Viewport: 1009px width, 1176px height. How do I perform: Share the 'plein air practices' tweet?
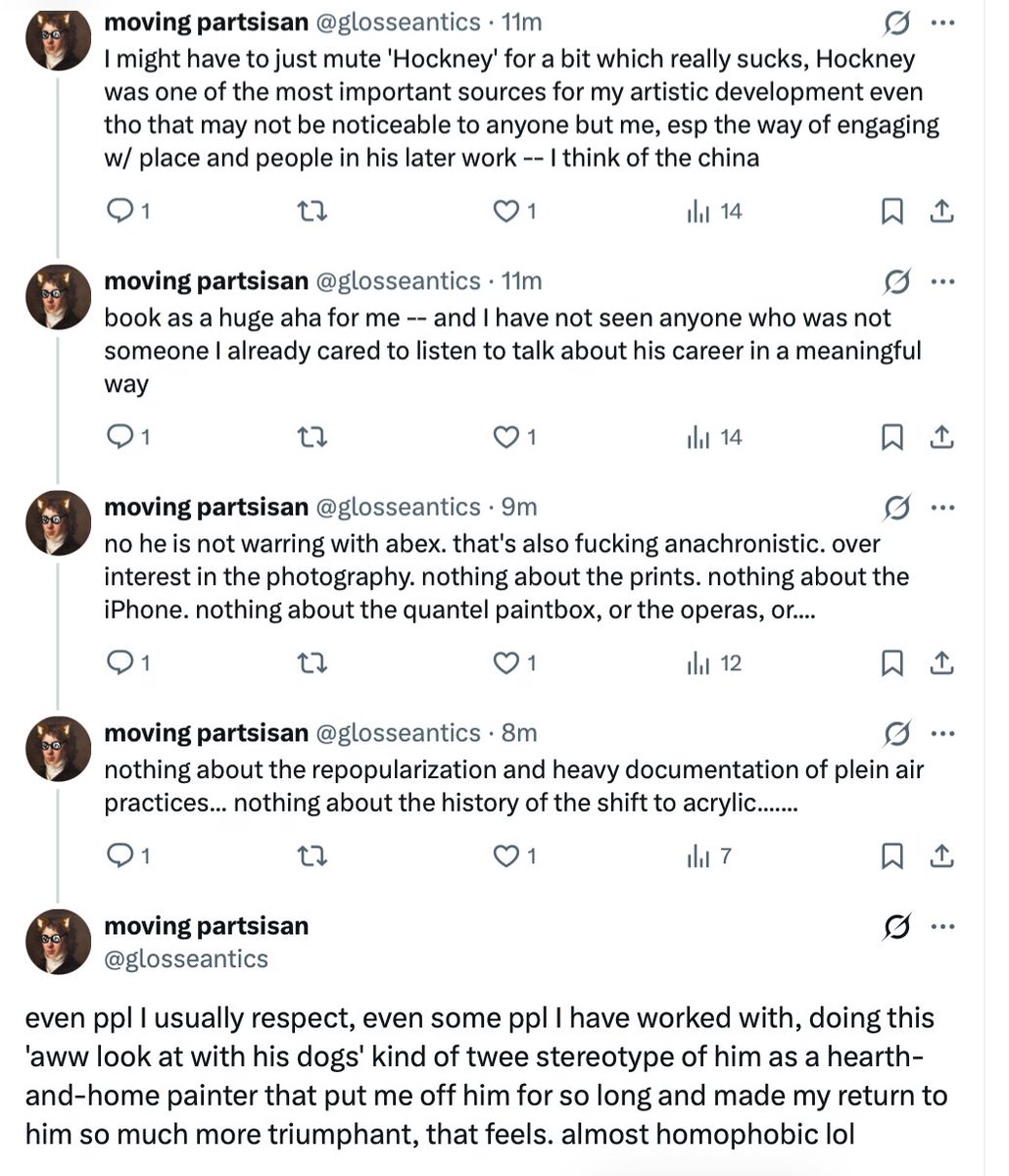click(x=940, y=857)
